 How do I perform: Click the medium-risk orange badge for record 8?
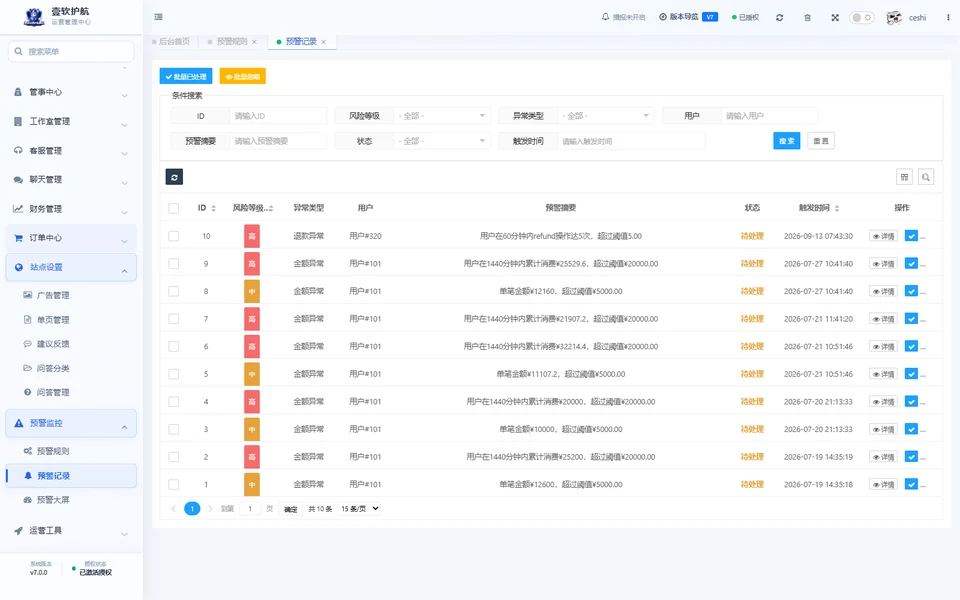[252, 291]
